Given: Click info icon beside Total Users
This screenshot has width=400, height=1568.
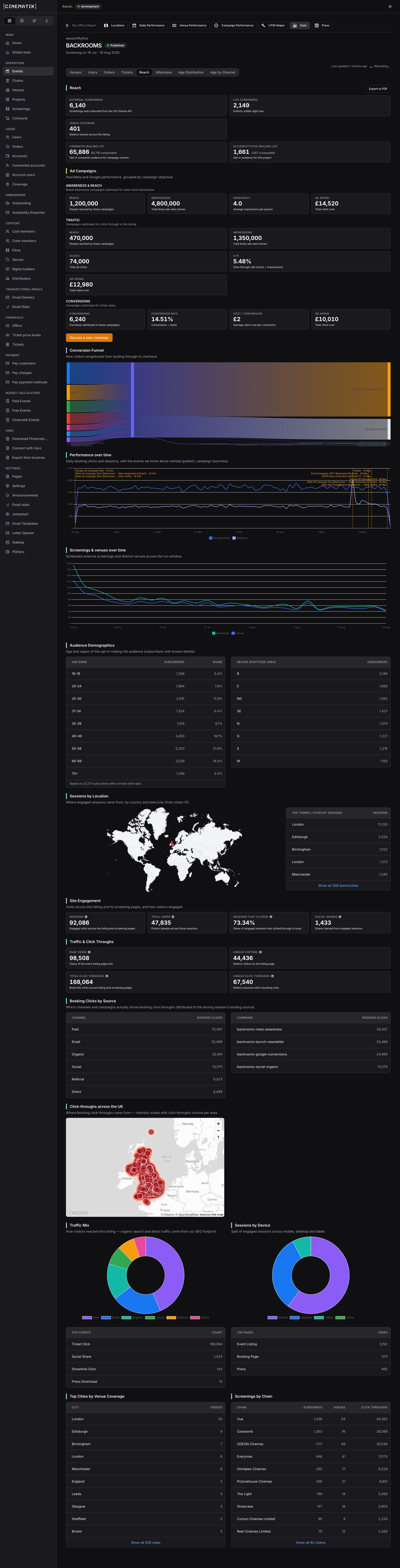Looking at the screenshot, I should pyautogui.click(x=173, y=917).
